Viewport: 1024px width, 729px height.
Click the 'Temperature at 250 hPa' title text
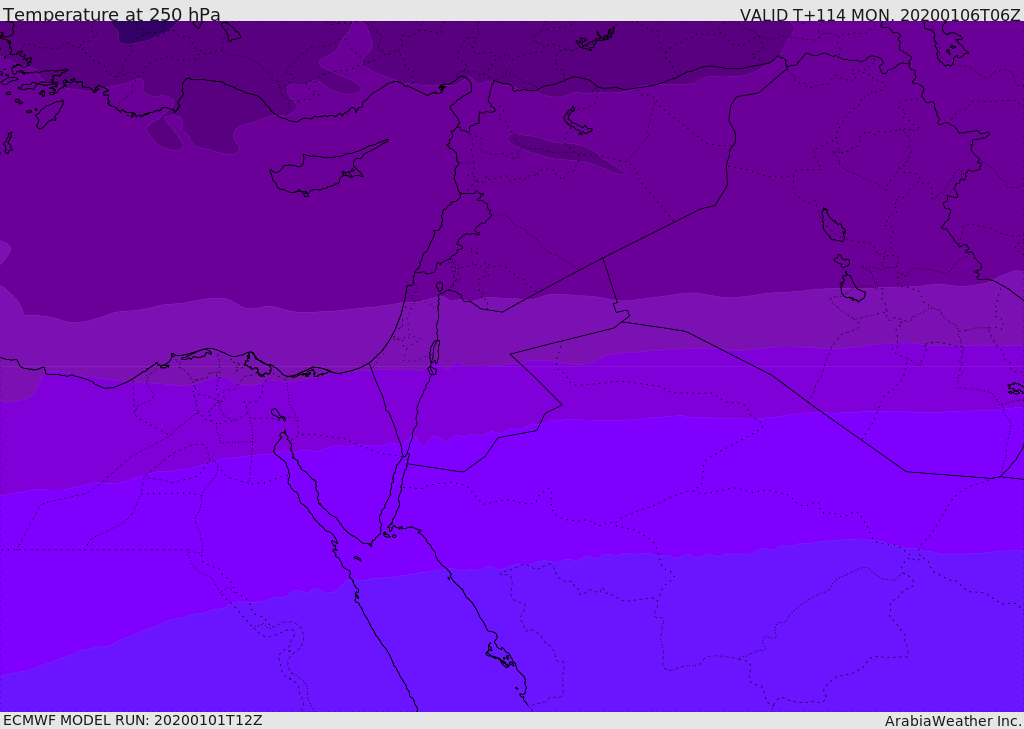(x=112, y=14)
